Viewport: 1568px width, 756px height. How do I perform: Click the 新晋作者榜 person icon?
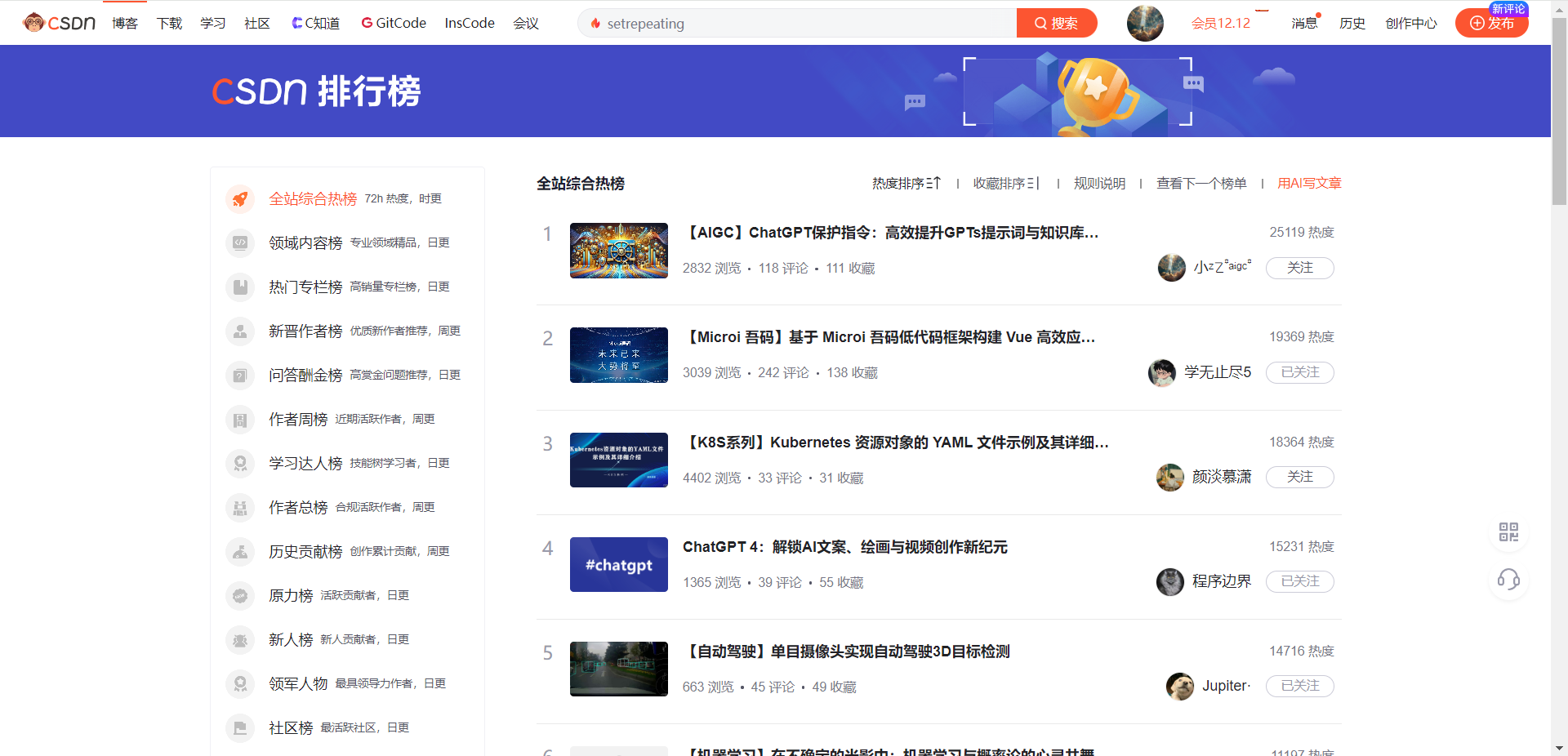coord(240,331)
